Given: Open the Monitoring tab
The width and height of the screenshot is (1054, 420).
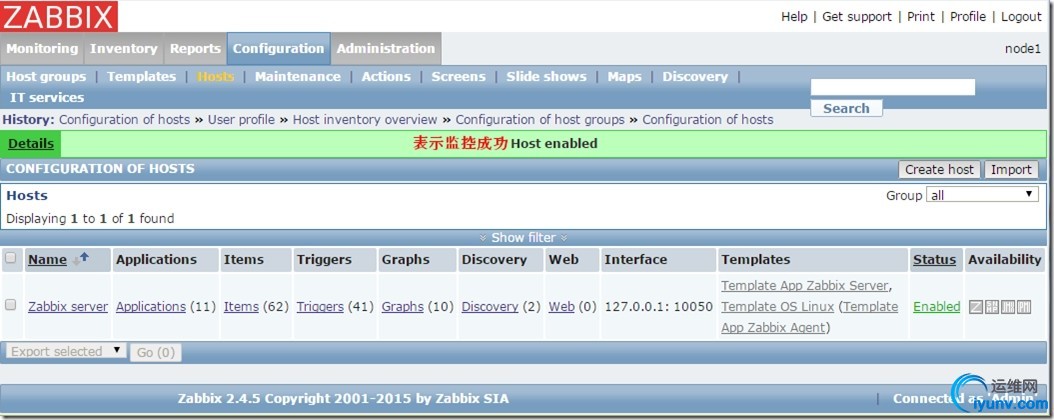Looking at the screenshot, I should (42, 48).
